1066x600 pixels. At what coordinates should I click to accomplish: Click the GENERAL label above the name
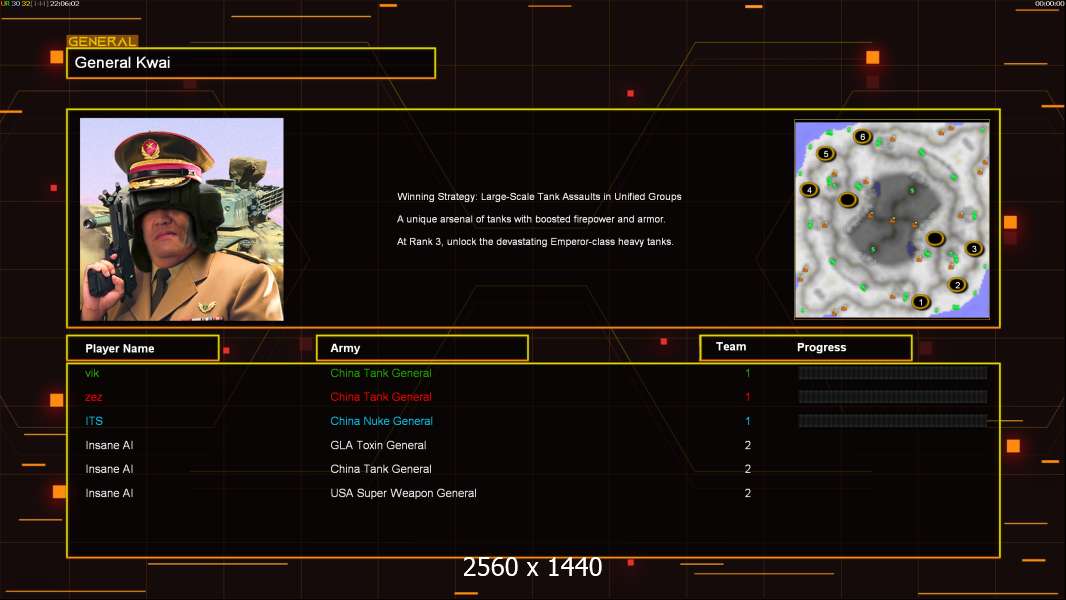(102, 41)
